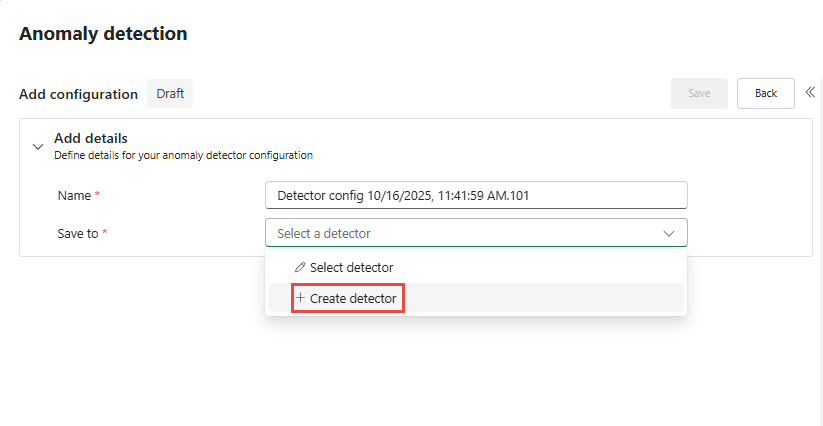Choose the Create detector option
The width and height of the screenshot is (823, 426).
tap(476, 298)
